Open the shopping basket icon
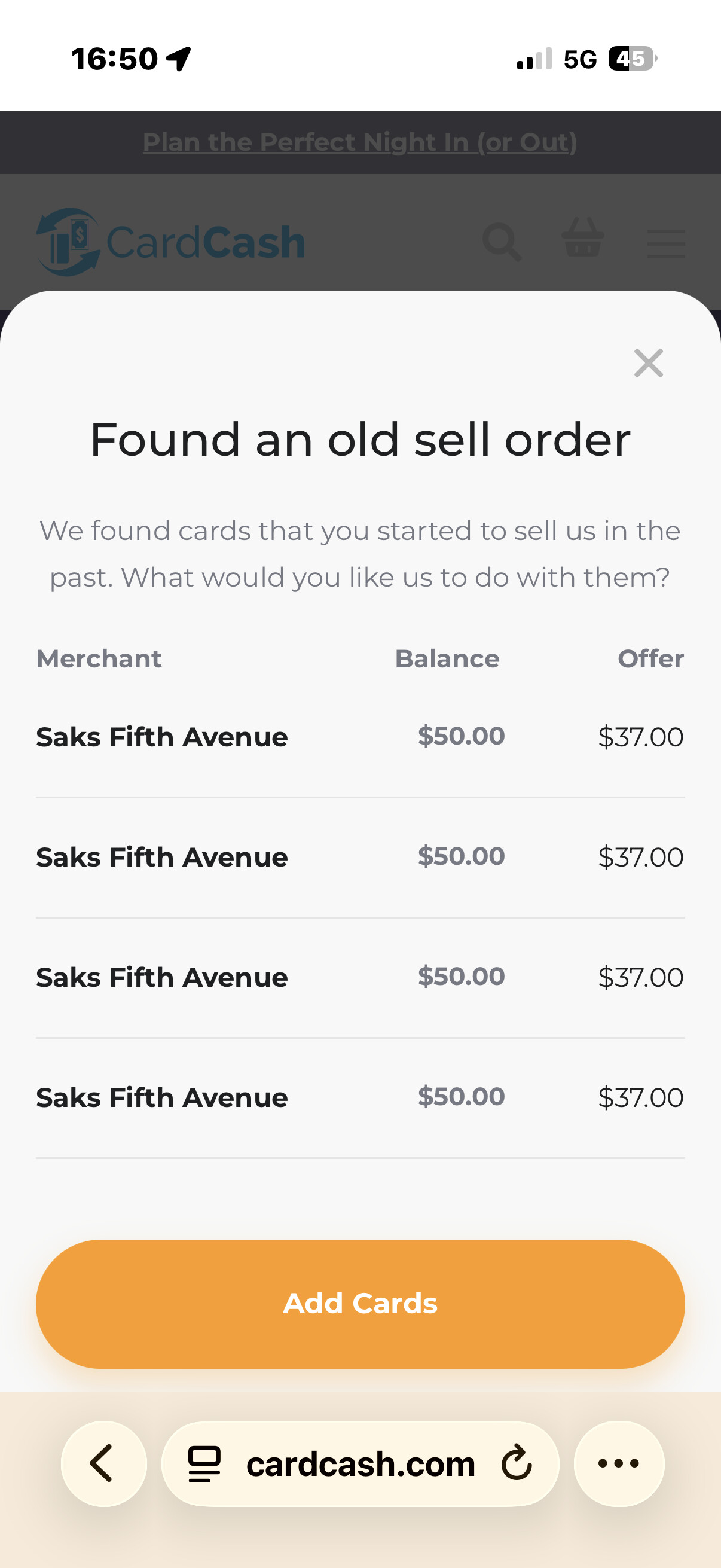Image resolution: width=721 pixels, height=1568 pixels. (x=582, y=238)
